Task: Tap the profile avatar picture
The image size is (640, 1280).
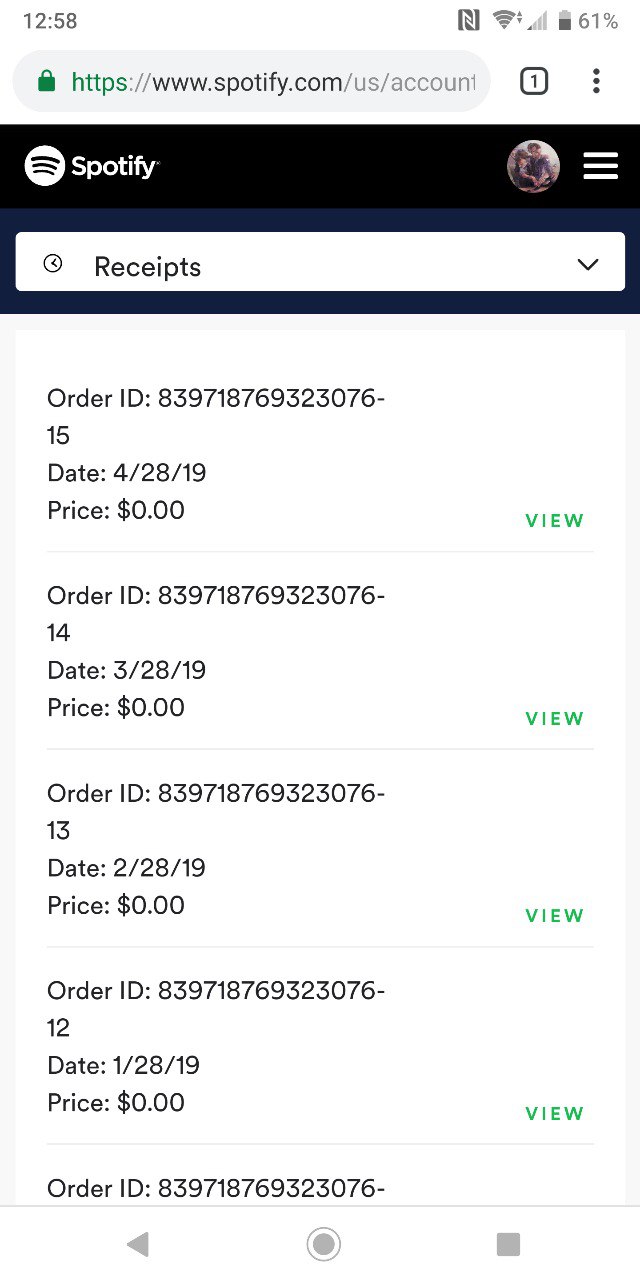Action: click(533, 166)
